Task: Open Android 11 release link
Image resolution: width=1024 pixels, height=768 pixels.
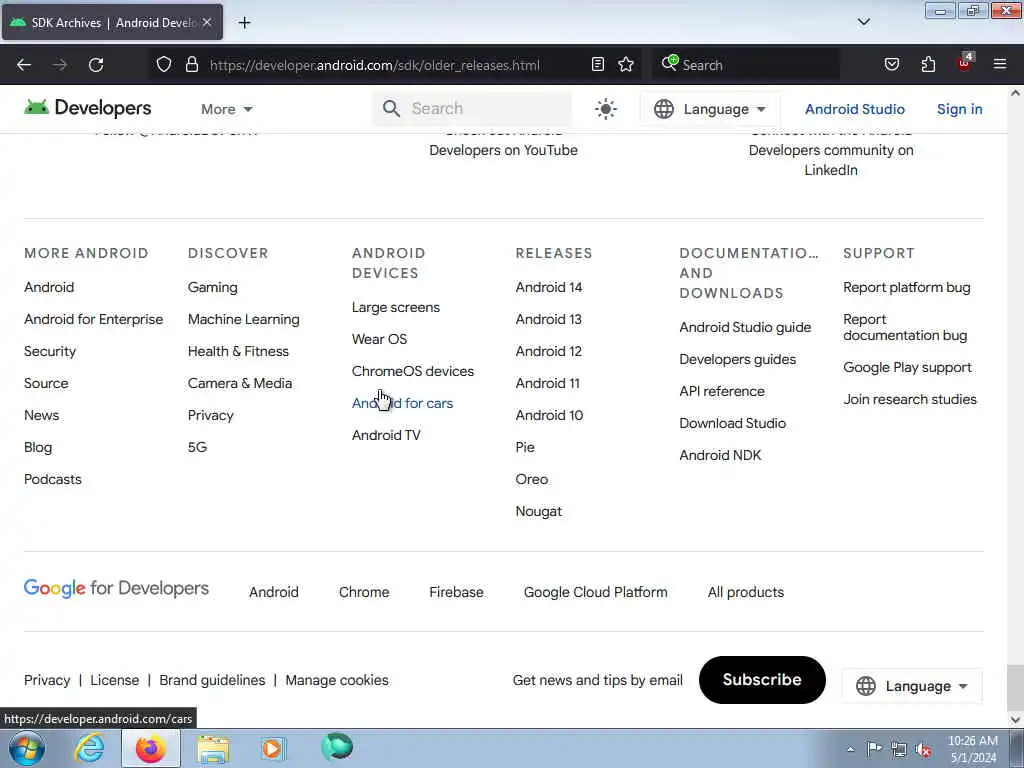Action: click(x=547, y=383)
